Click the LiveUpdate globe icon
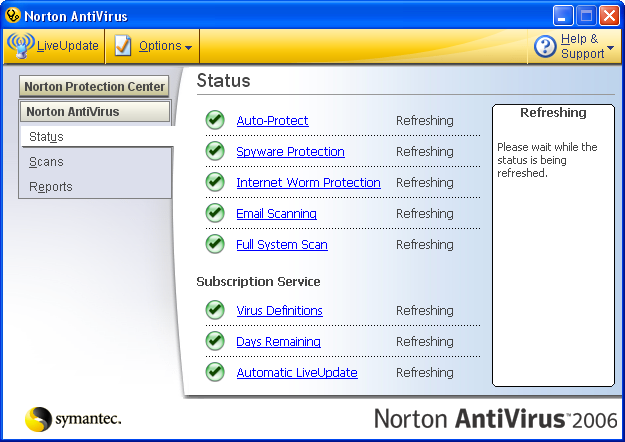The image size is (625, 442). tap(20, 46)
